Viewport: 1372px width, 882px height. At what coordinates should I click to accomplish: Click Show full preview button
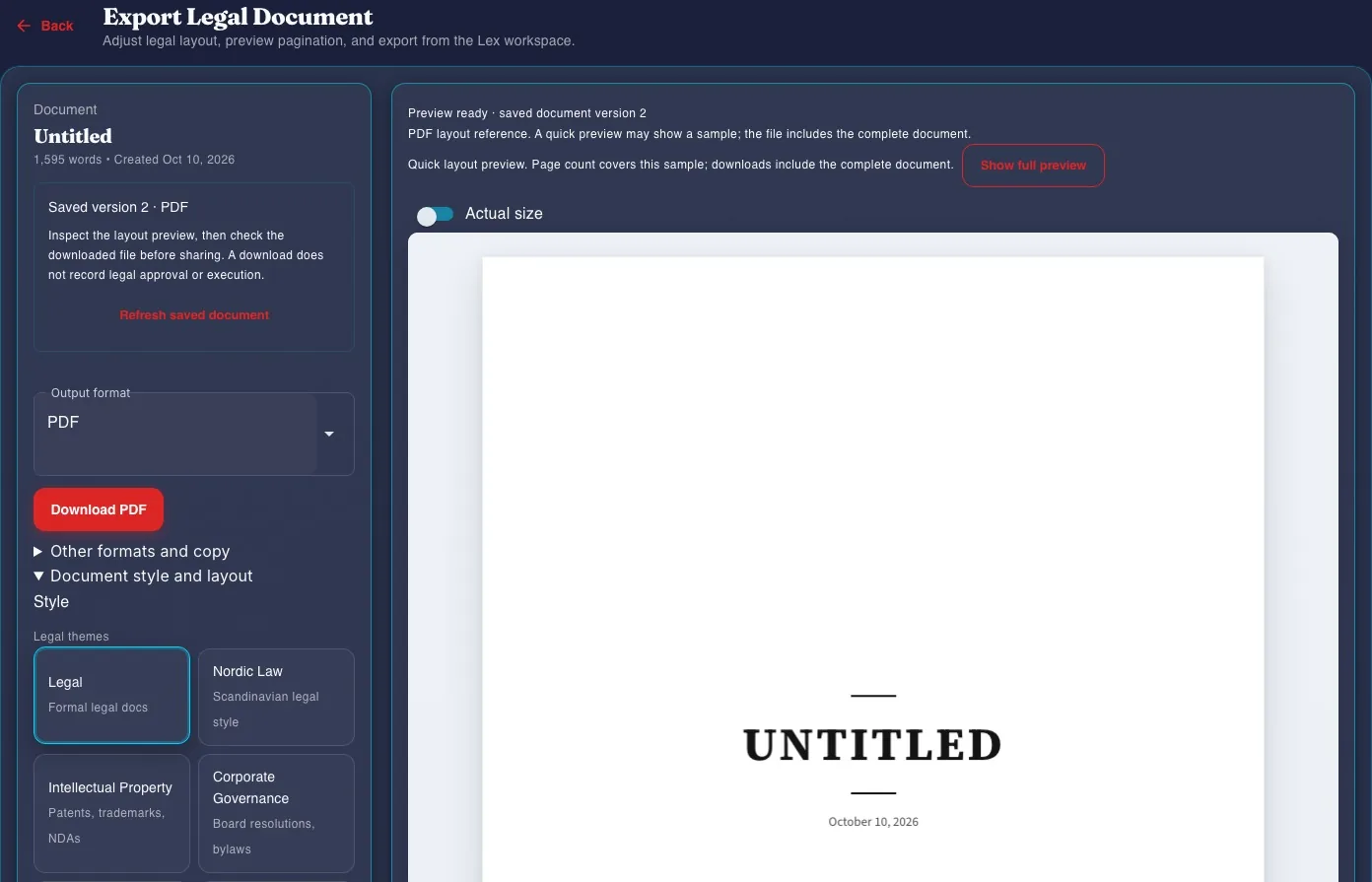[1033, 166]
